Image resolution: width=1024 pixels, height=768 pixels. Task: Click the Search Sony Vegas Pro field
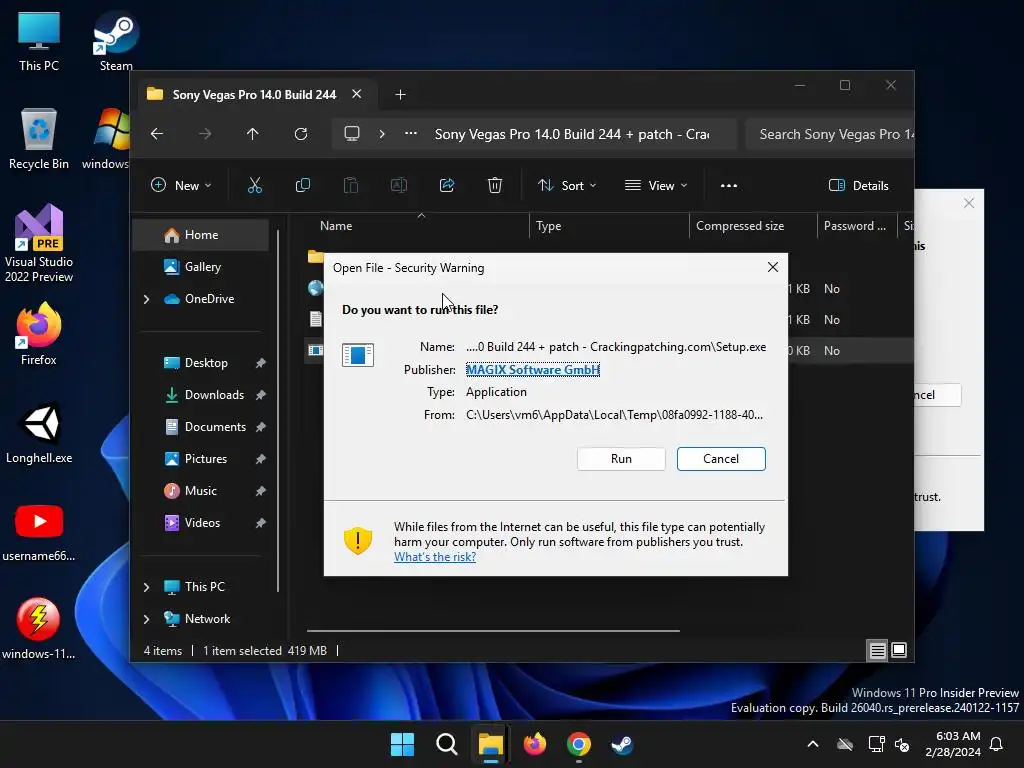point(829,134)
